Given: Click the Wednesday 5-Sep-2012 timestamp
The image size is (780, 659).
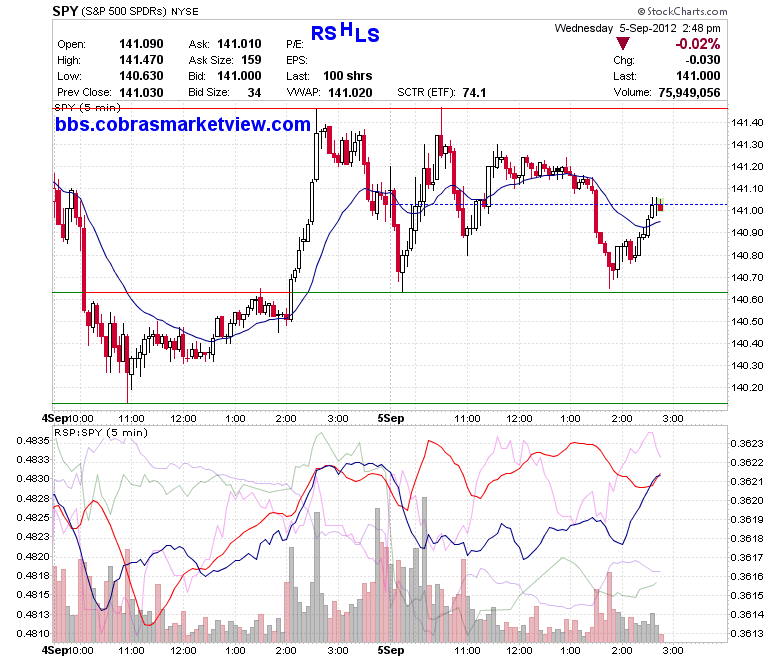Looking at the screenshot, I should pyautogui.click(x=637, y=28).
